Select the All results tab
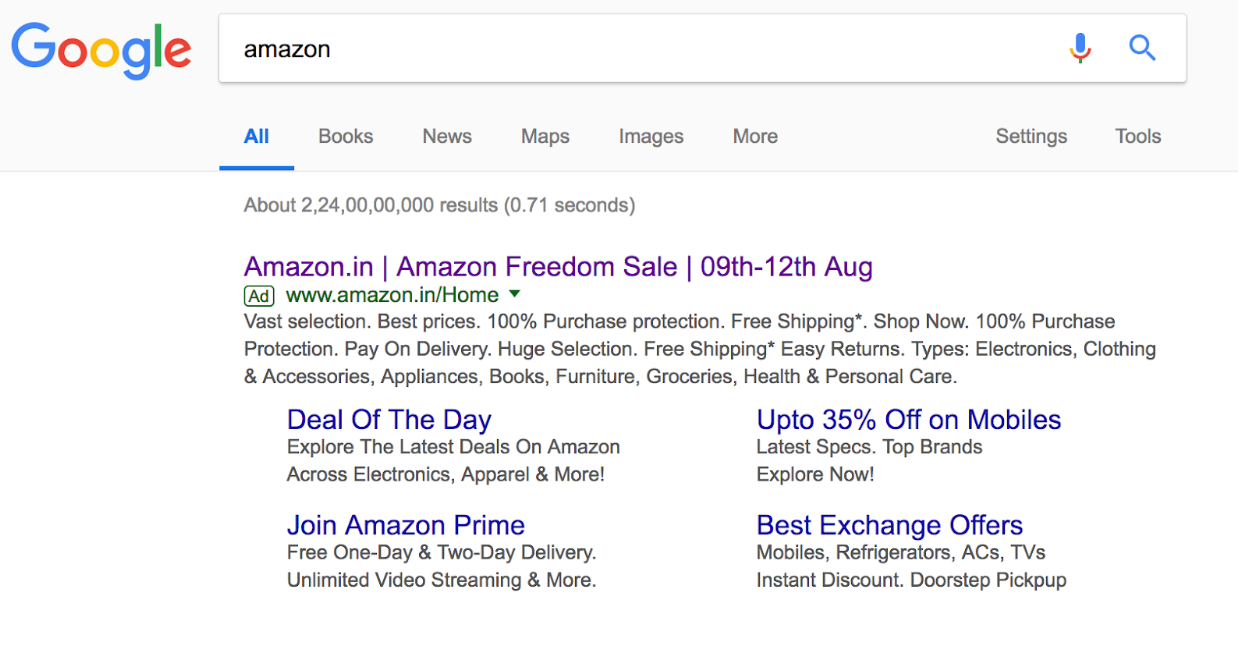1242x656 pixels. tap(256, 136)
